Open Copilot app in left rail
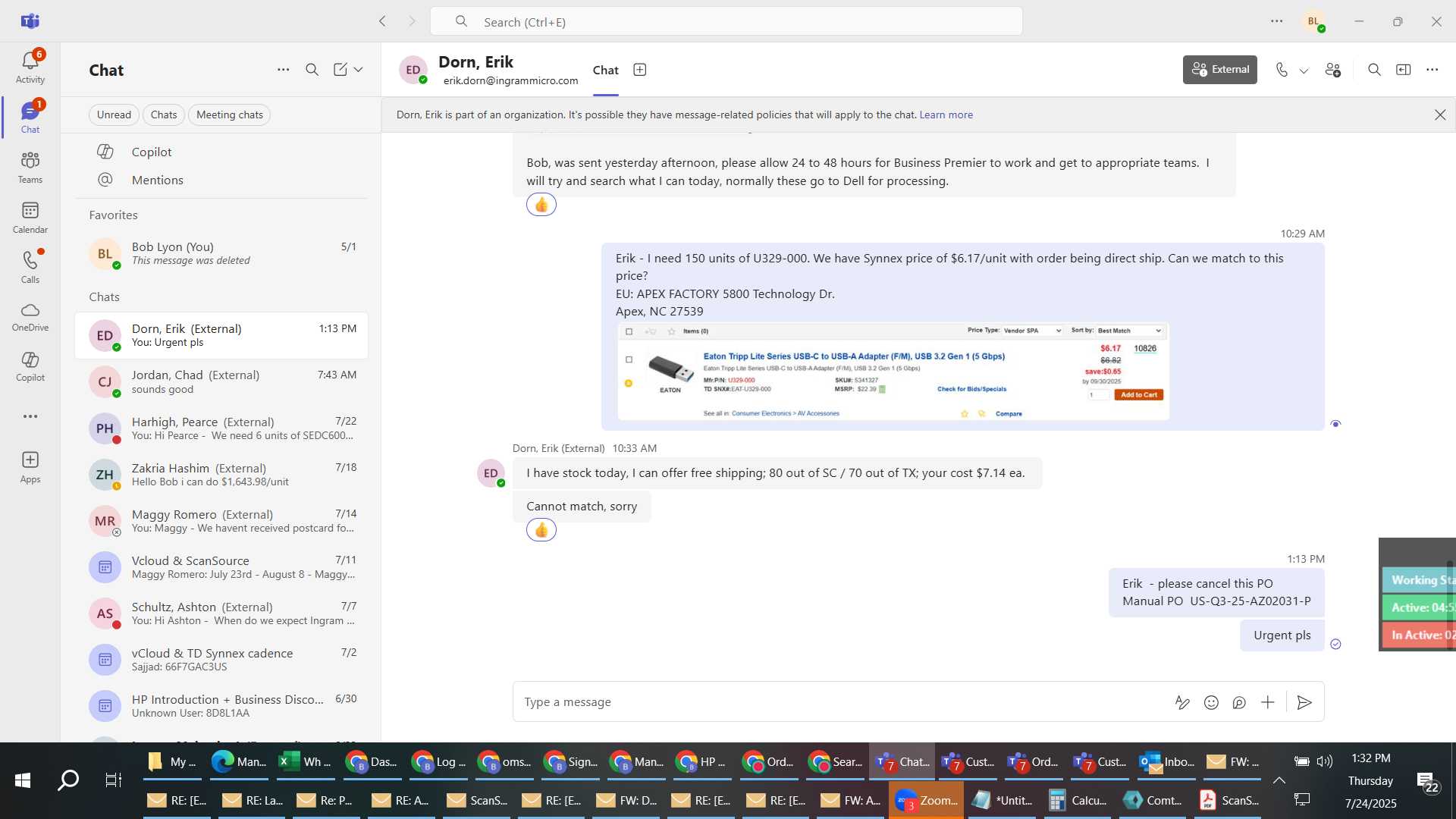The width and height of the screenshot is (1456, 819). [x=30, y=366]
